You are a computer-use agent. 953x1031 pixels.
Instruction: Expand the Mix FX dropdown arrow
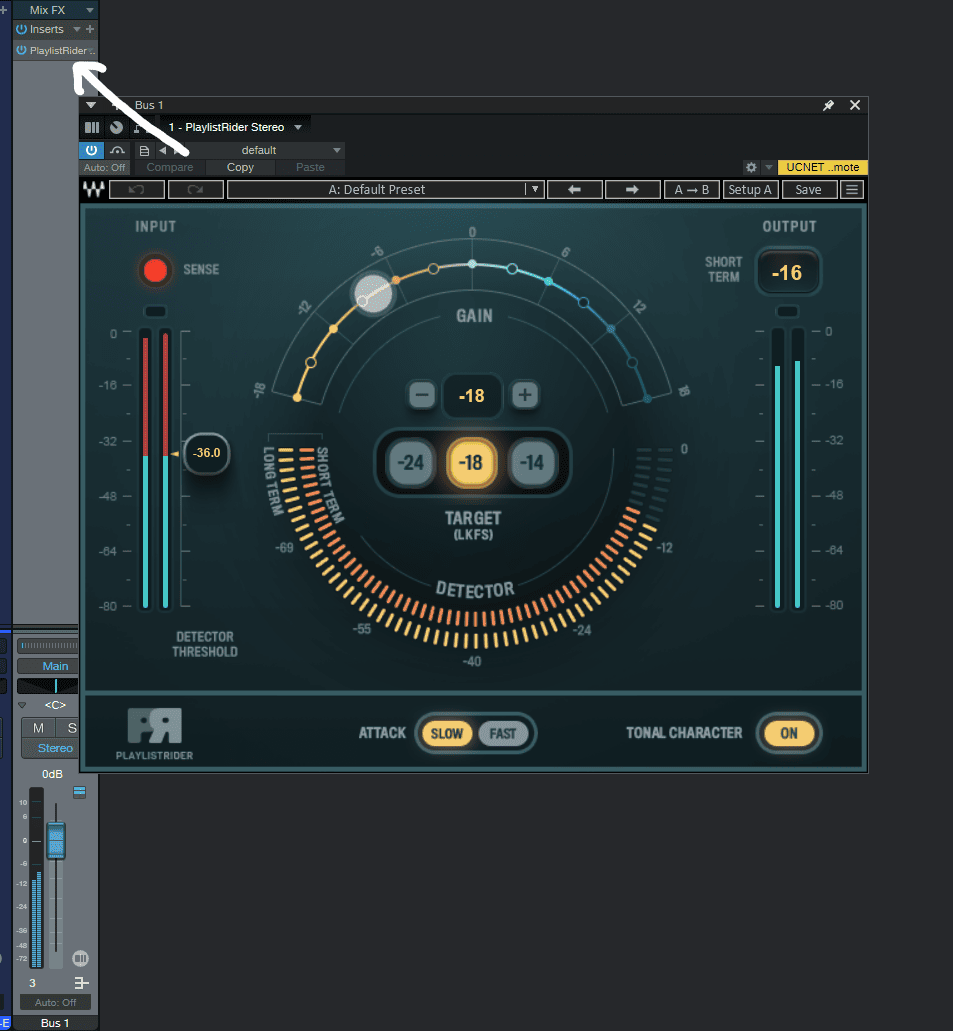click(x=90, y=9)
